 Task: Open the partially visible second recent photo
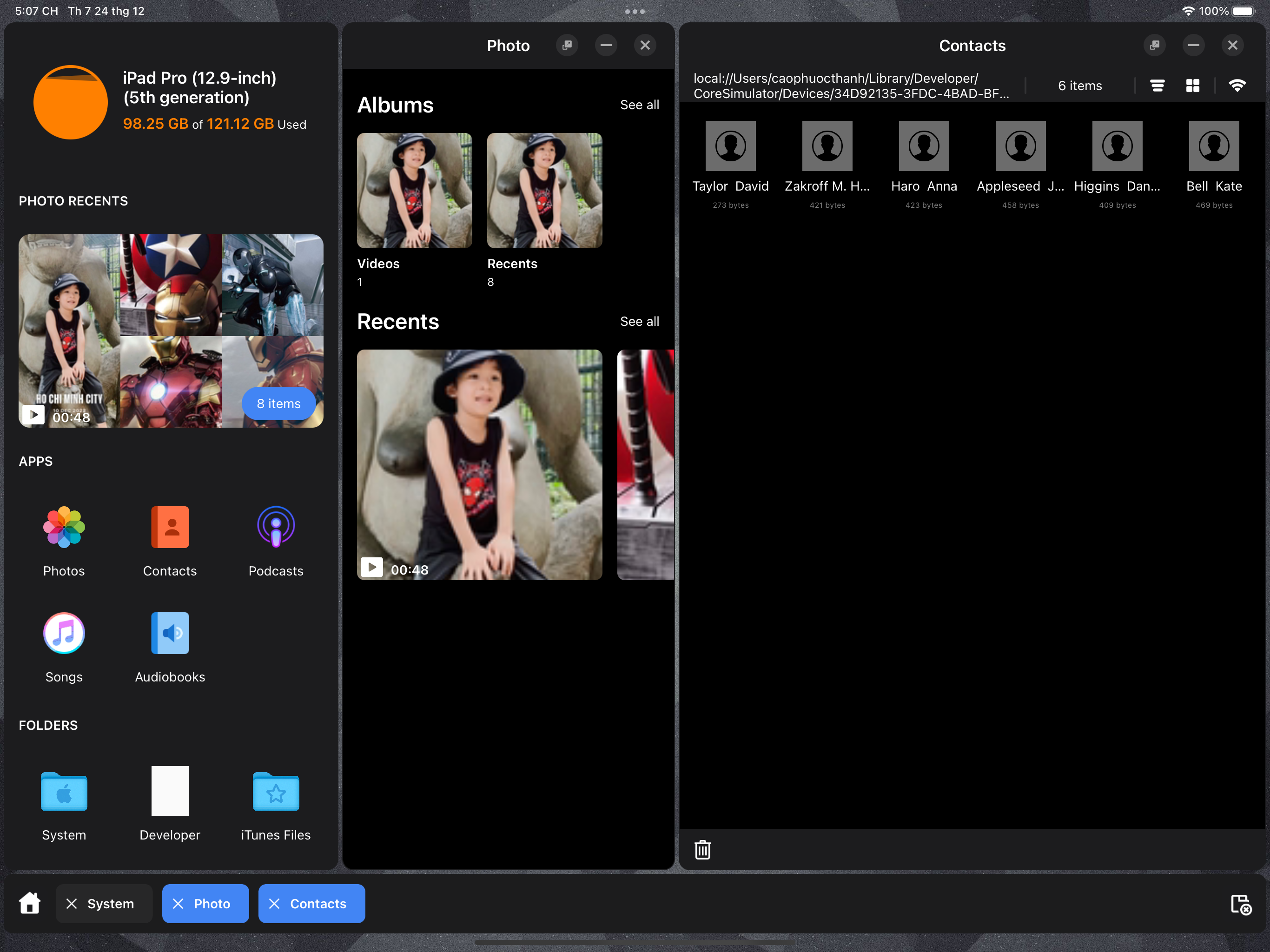pos(645,464)
